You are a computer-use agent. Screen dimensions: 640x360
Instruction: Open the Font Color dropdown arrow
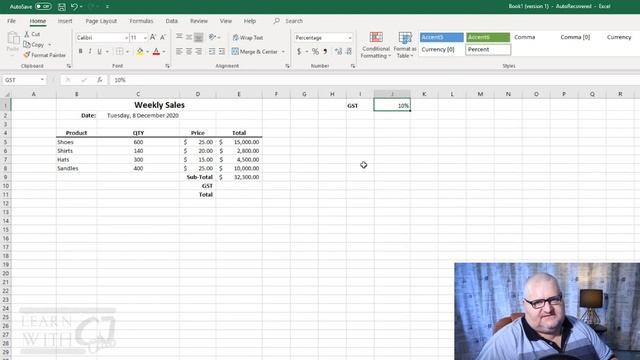(x=164, y=52)
